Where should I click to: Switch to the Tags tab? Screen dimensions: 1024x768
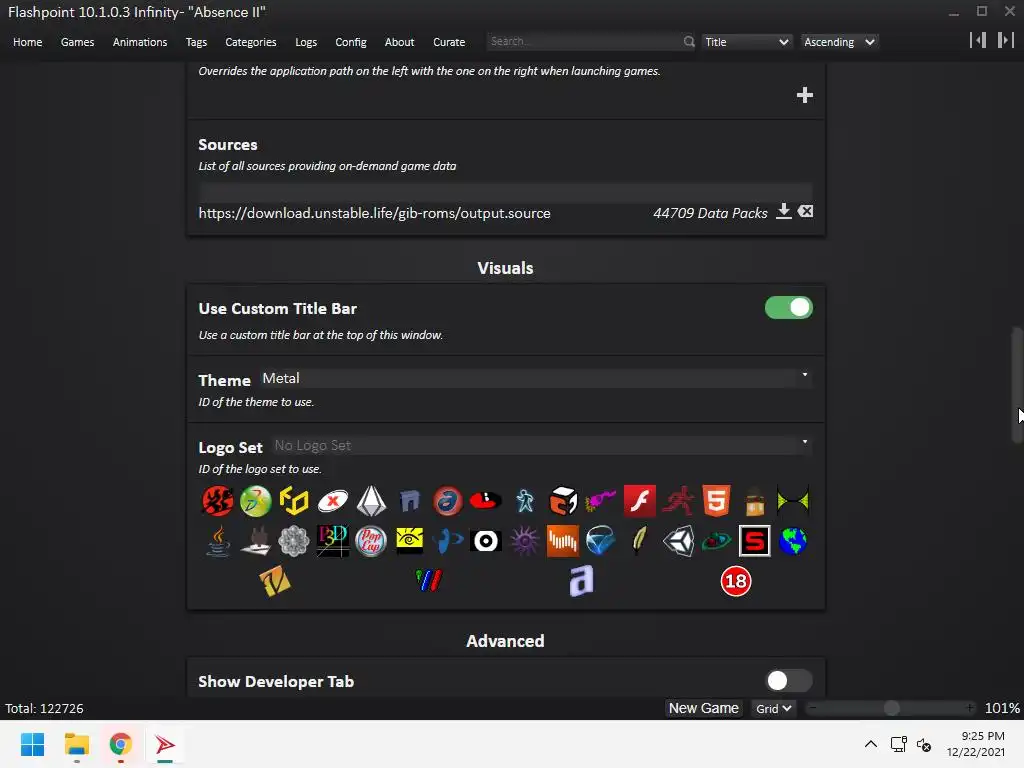coord(196,42)
